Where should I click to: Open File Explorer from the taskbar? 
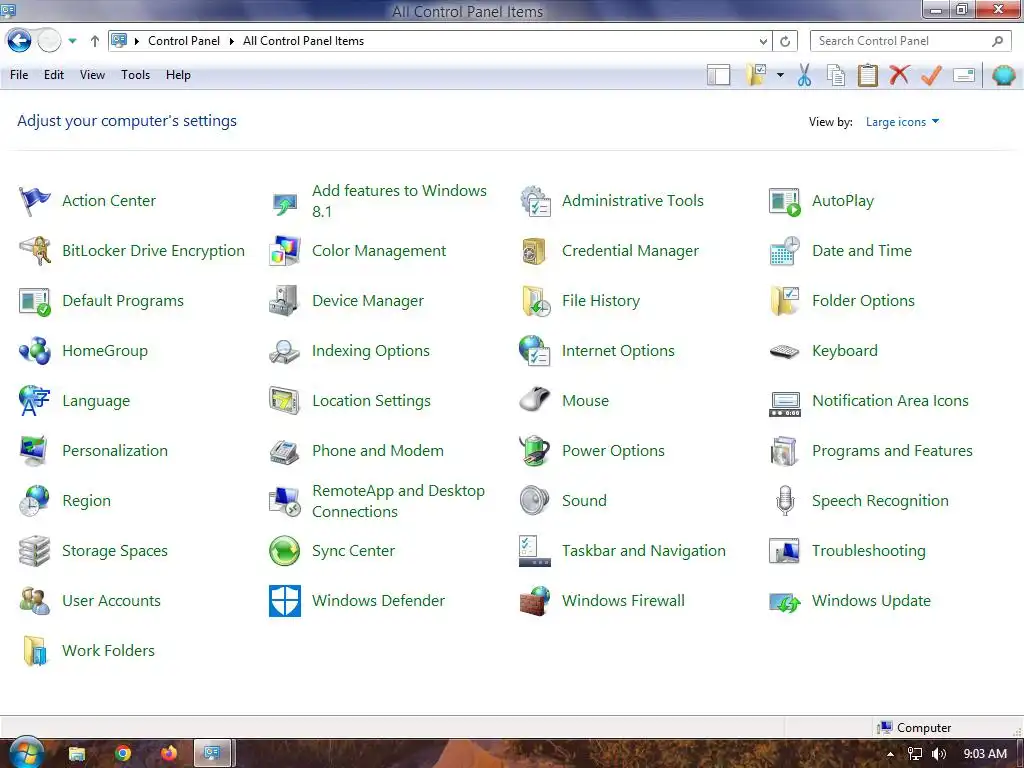[x=77, y=754]
